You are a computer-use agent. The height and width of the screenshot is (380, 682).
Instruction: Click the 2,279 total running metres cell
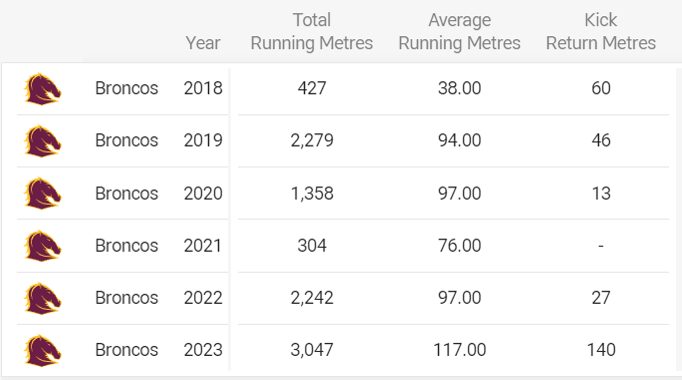click(x=312, y=140)
